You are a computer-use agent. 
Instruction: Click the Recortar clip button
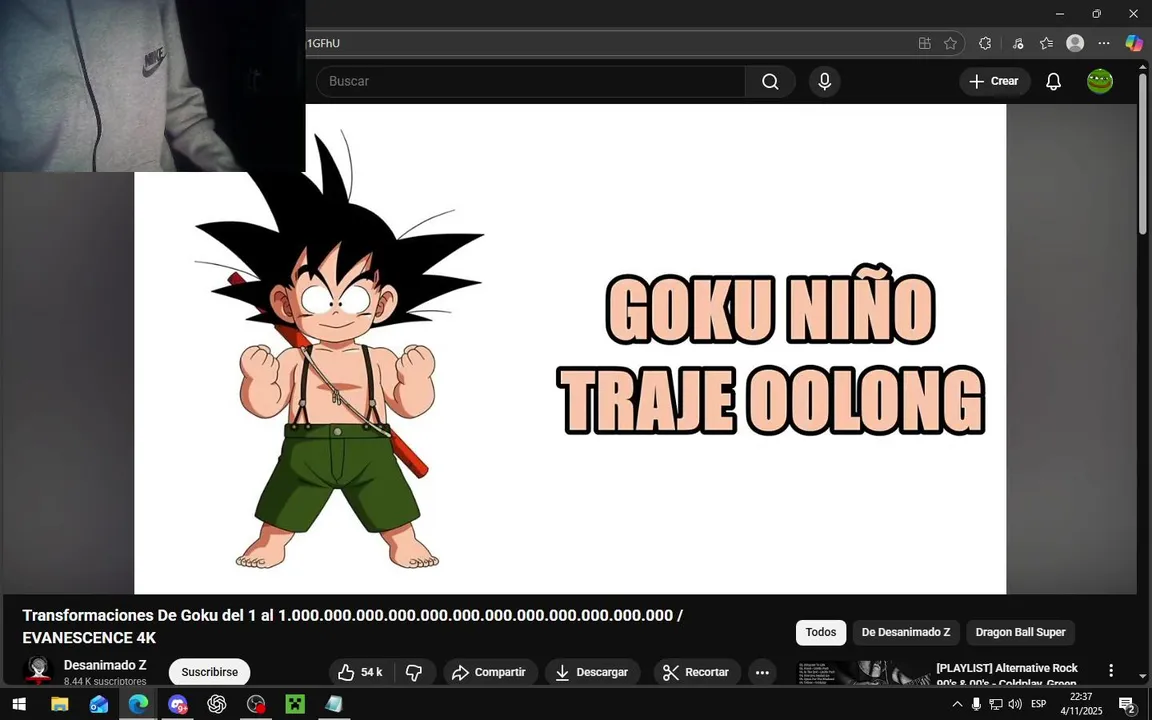click(x=696, y=672)
